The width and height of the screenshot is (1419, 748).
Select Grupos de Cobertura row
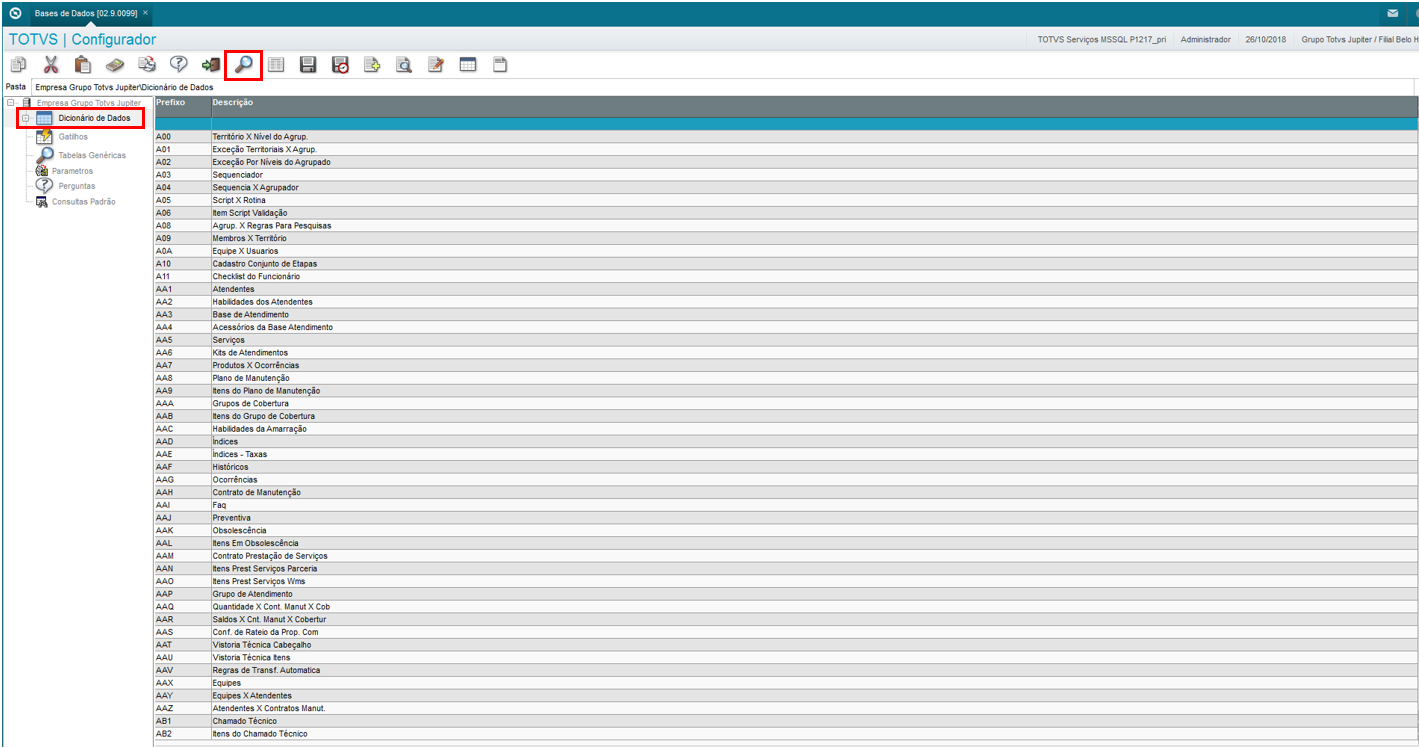click(786, 403)
